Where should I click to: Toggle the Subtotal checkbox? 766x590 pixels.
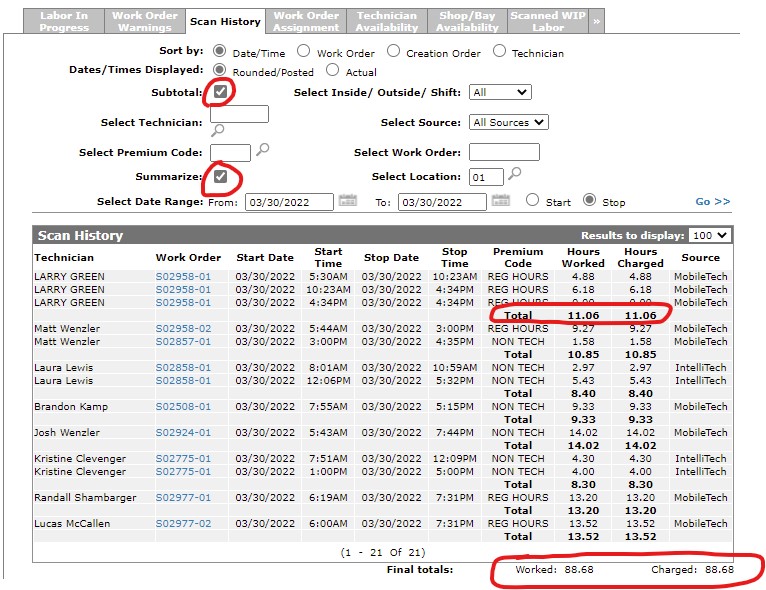tap(220, 92)
